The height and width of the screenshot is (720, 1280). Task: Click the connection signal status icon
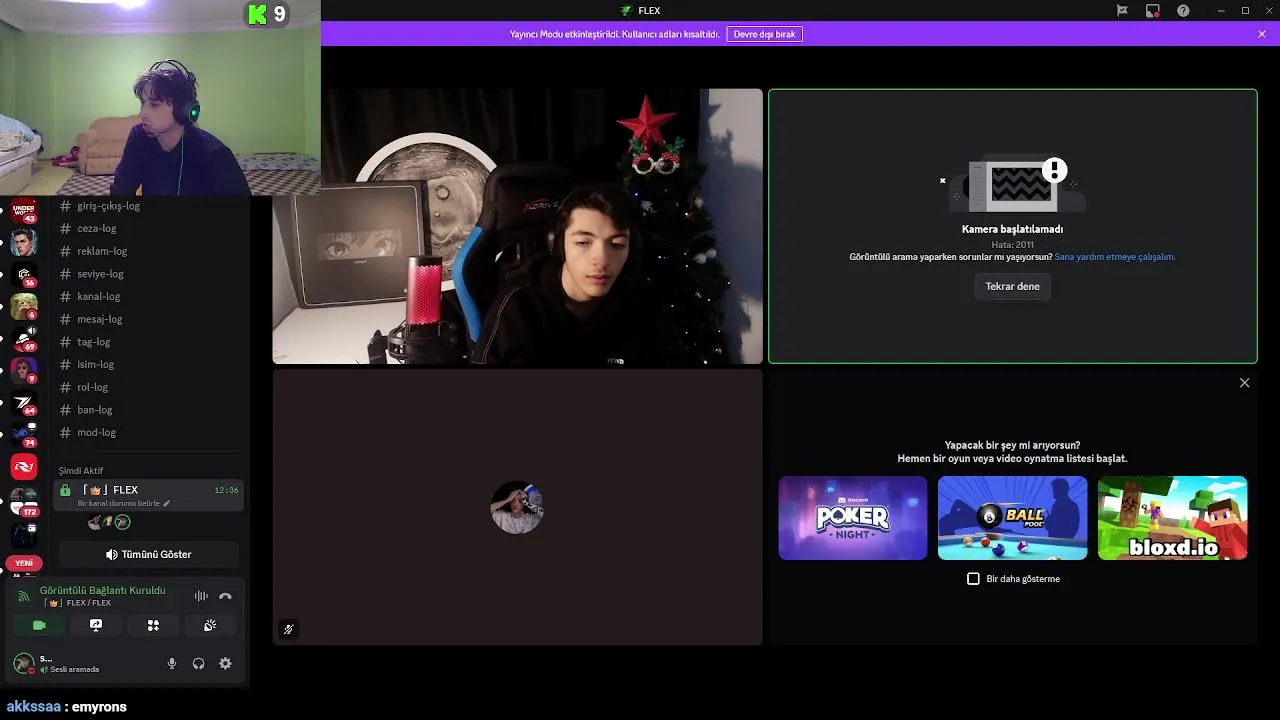point(24,596)
